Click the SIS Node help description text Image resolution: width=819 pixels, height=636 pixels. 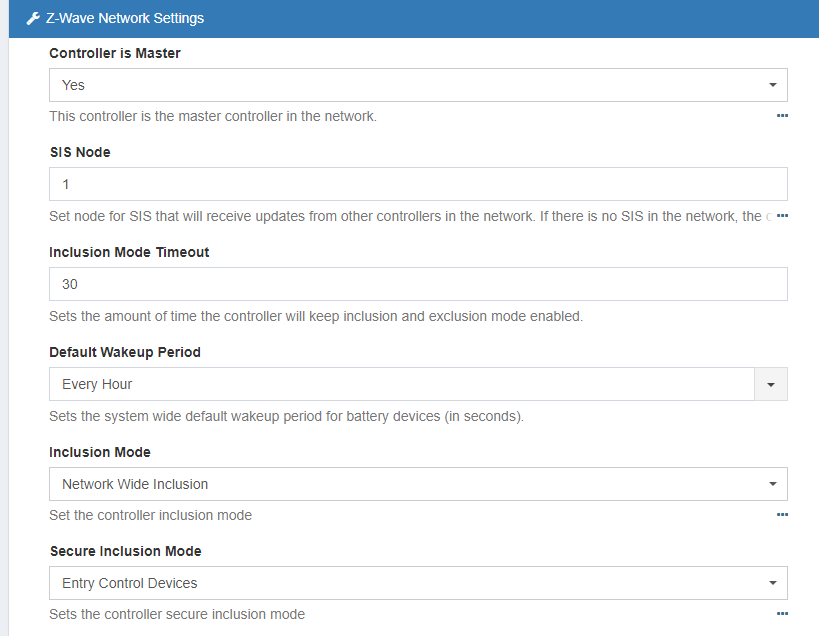click(400, 216)
